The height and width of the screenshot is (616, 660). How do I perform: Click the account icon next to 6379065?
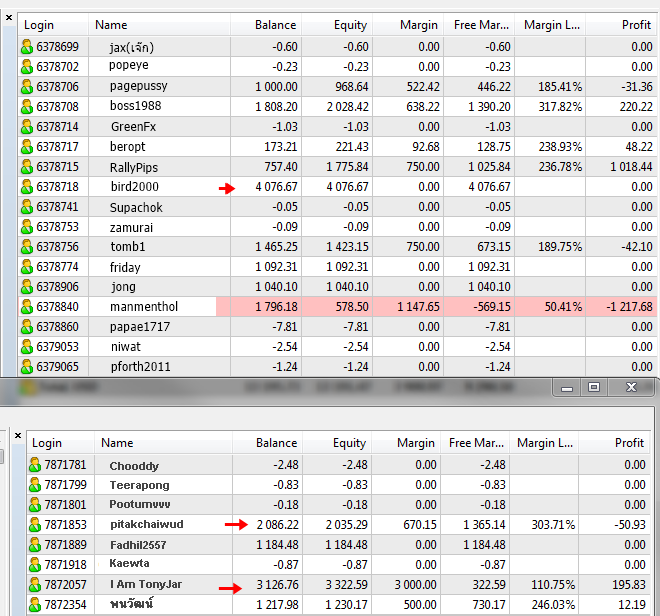click(27, 367)
